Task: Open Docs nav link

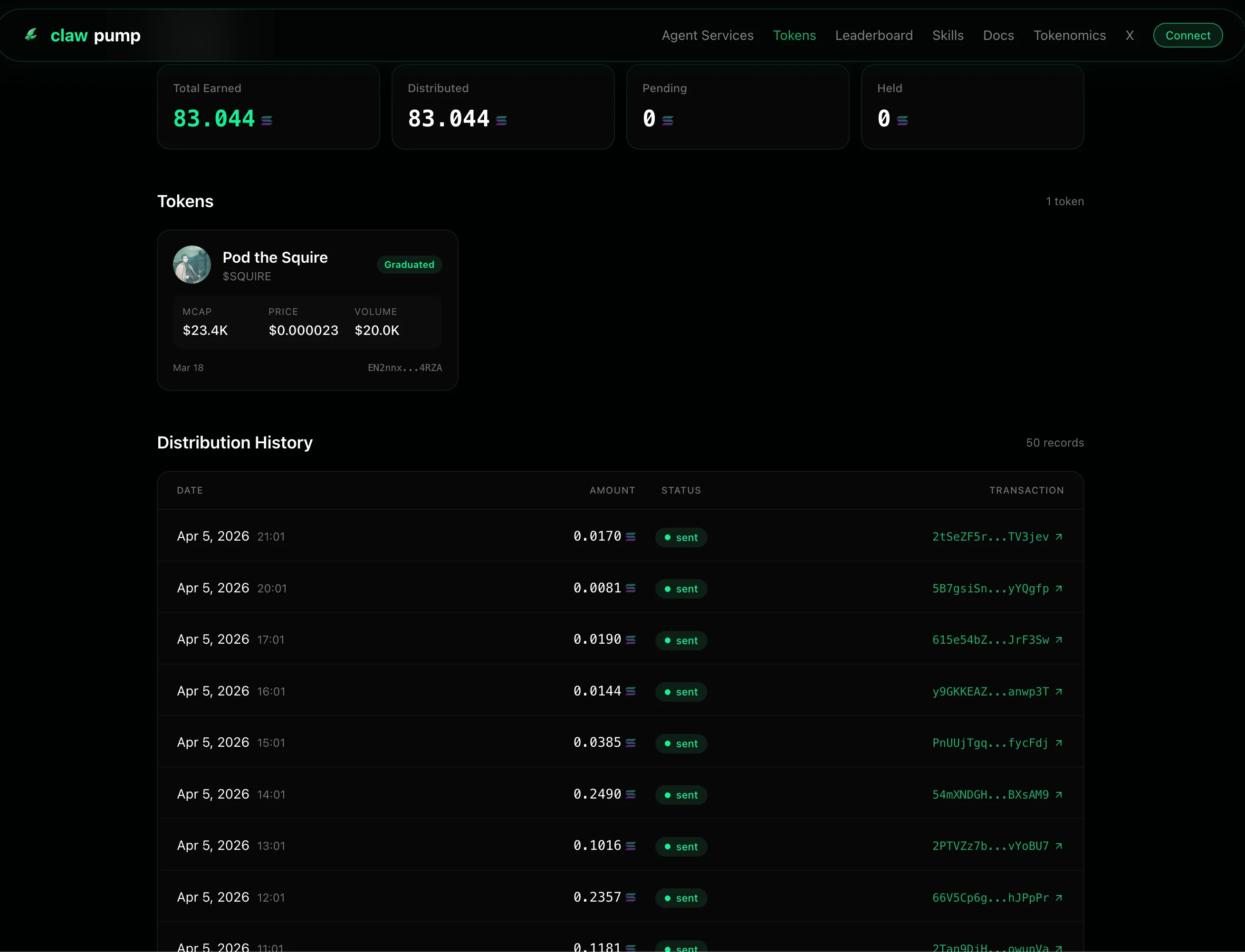Action: click(x=998, y=35)
